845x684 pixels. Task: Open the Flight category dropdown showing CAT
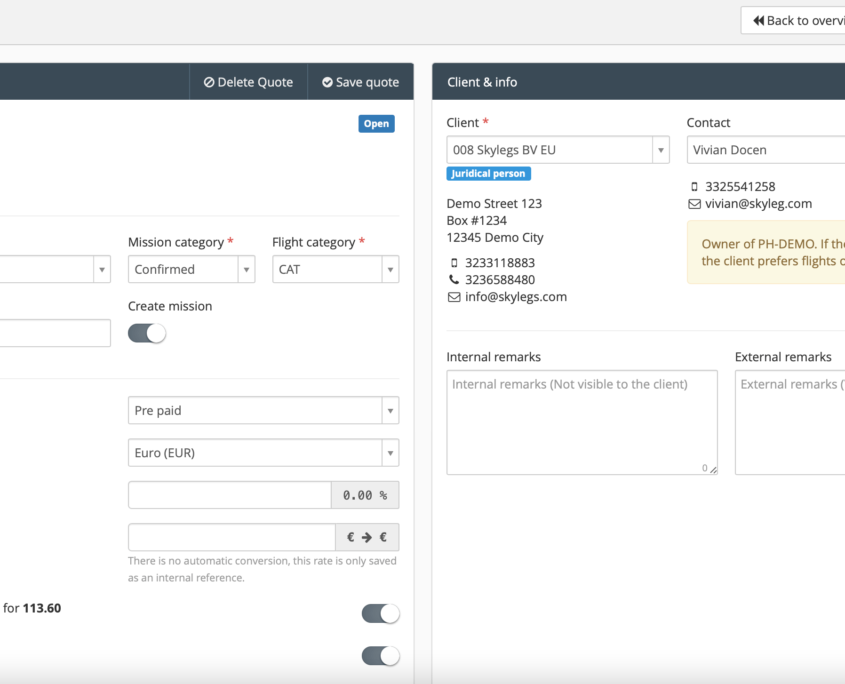click(335, 269)
